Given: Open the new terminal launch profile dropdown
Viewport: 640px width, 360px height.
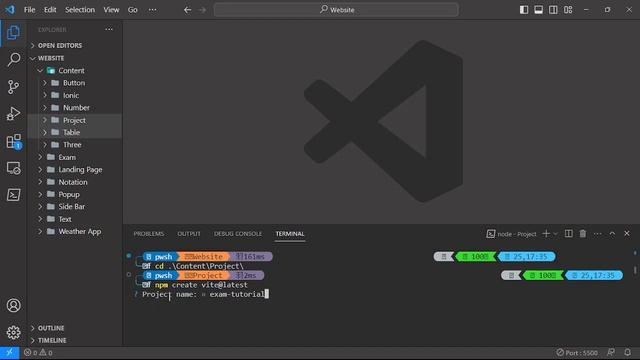Looking at the screenshot, I should (x=556, y=234).
